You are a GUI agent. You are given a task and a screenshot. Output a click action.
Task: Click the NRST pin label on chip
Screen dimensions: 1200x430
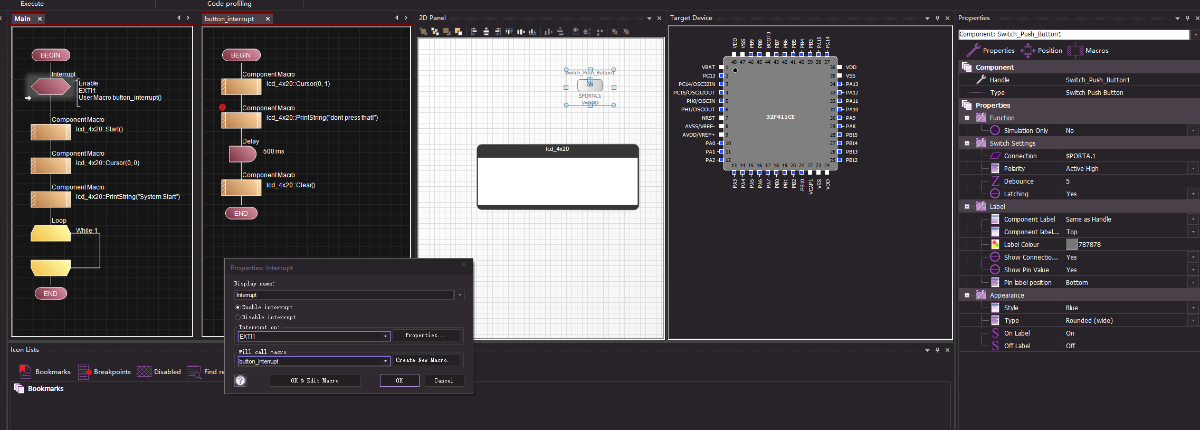point(709,117)
